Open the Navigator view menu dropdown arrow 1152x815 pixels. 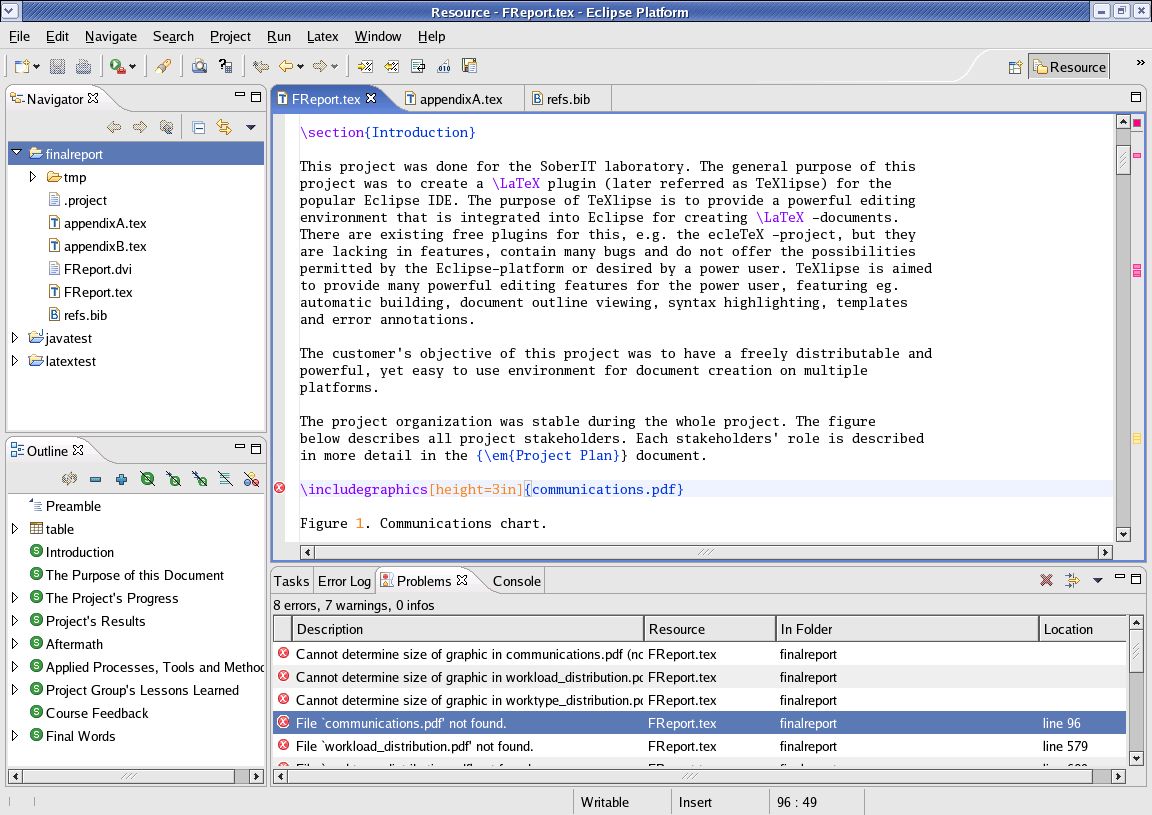[x=251, y=127]
